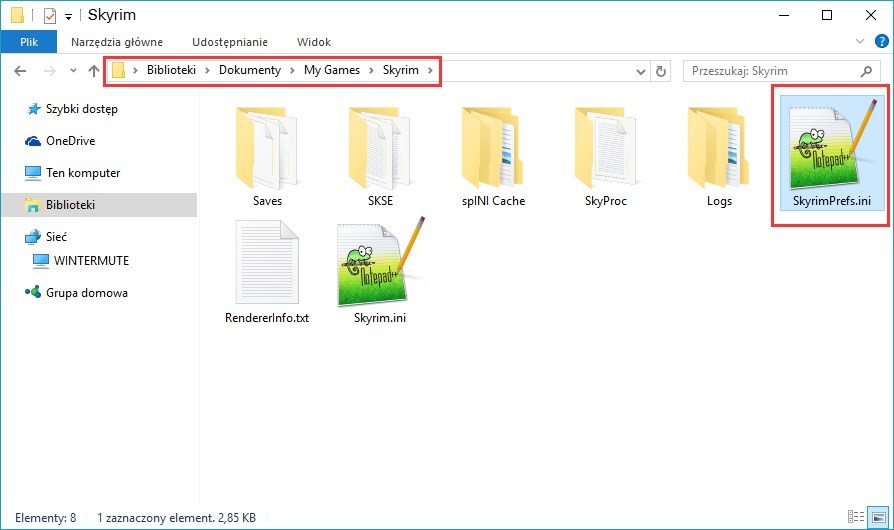Expand chevron before Biblioteki breadcrumb

coord(136,70)
